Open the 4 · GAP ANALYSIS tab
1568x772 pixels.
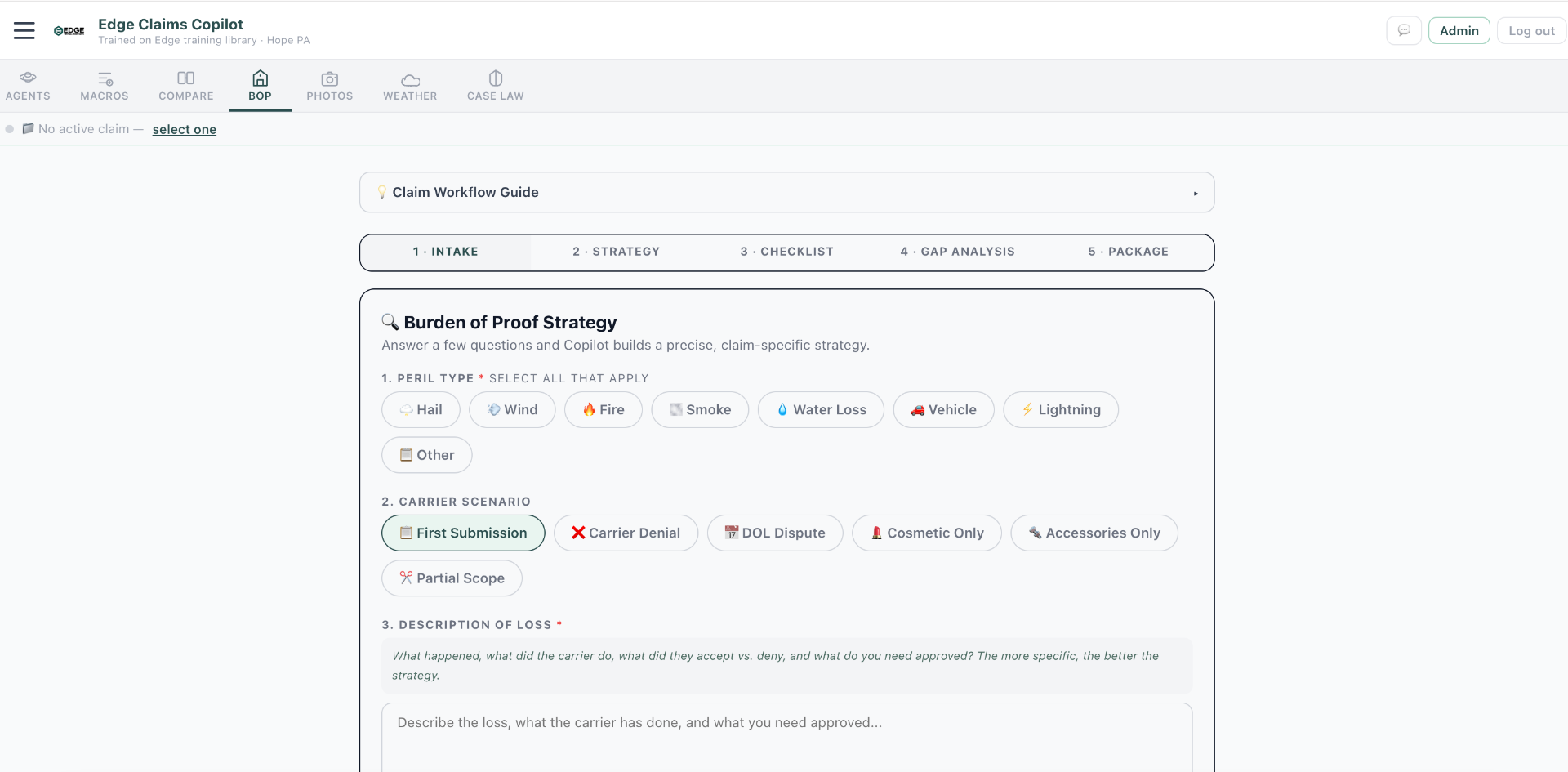click(x=957, y=252)
